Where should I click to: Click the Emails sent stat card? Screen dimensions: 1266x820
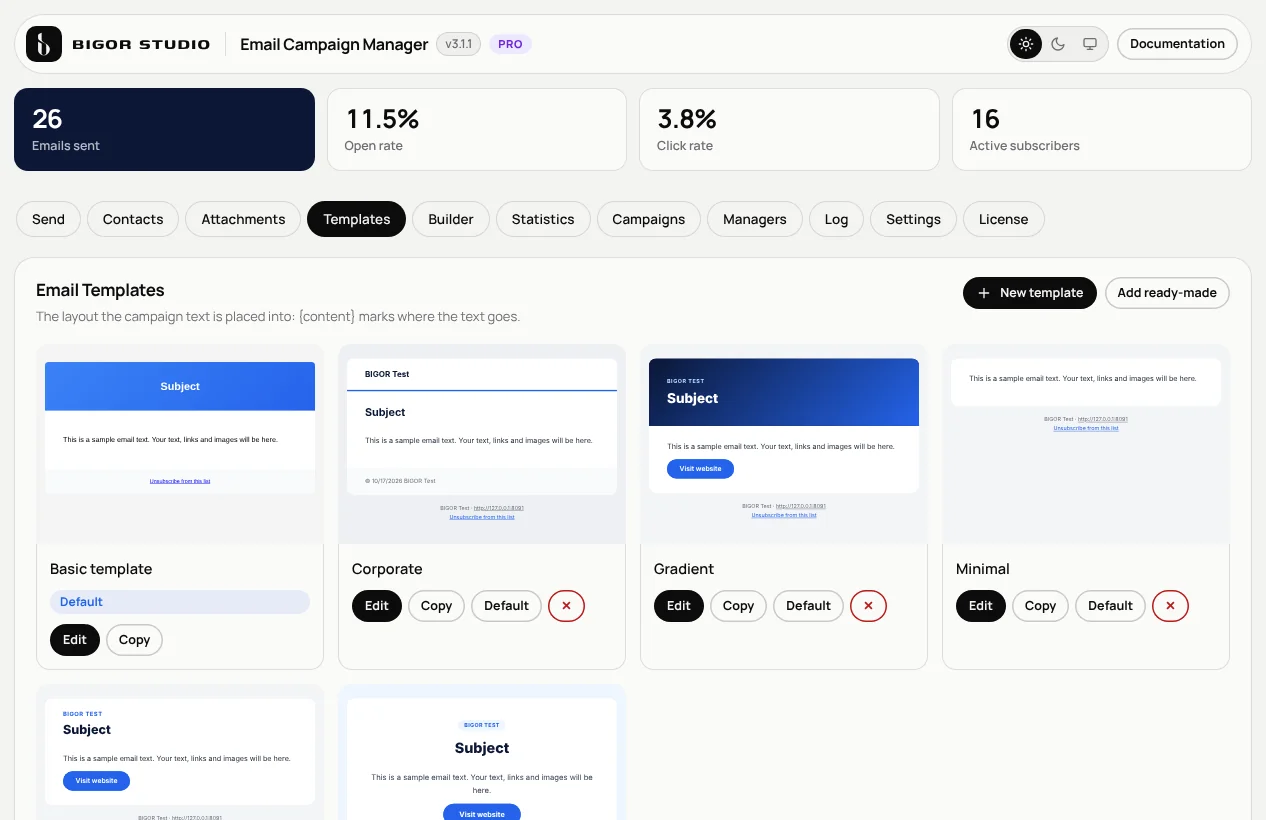164,130
